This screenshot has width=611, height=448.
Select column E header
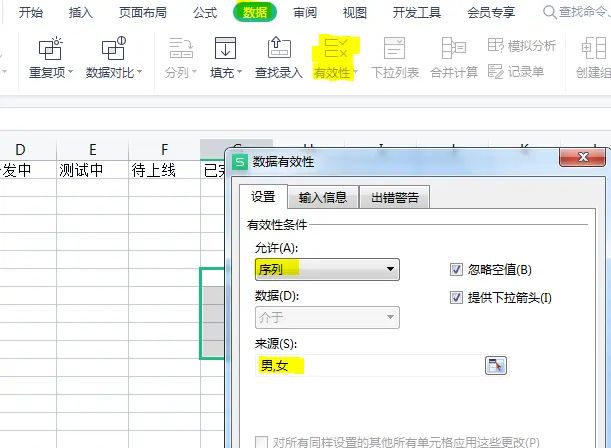point(92,149)
